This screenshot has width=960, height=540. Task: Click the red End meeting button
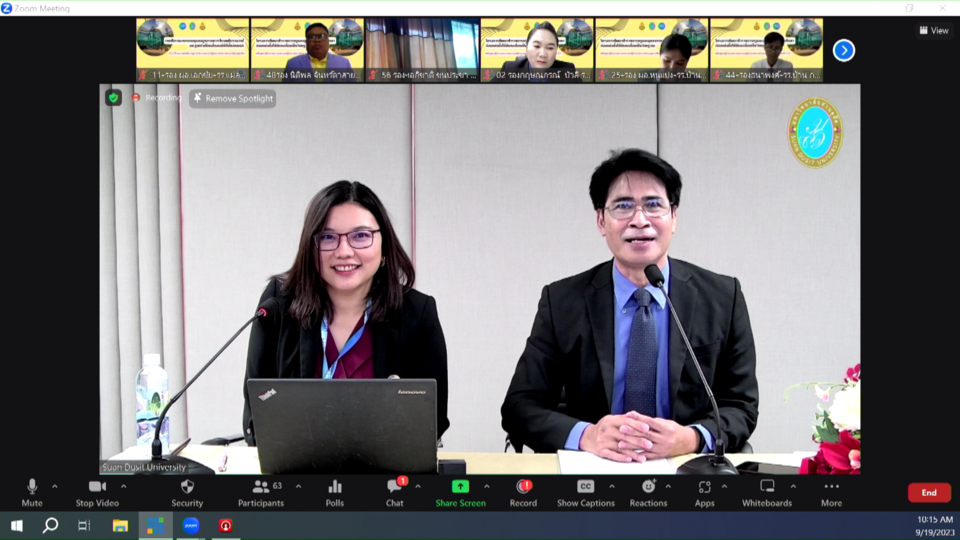(928, 492)
